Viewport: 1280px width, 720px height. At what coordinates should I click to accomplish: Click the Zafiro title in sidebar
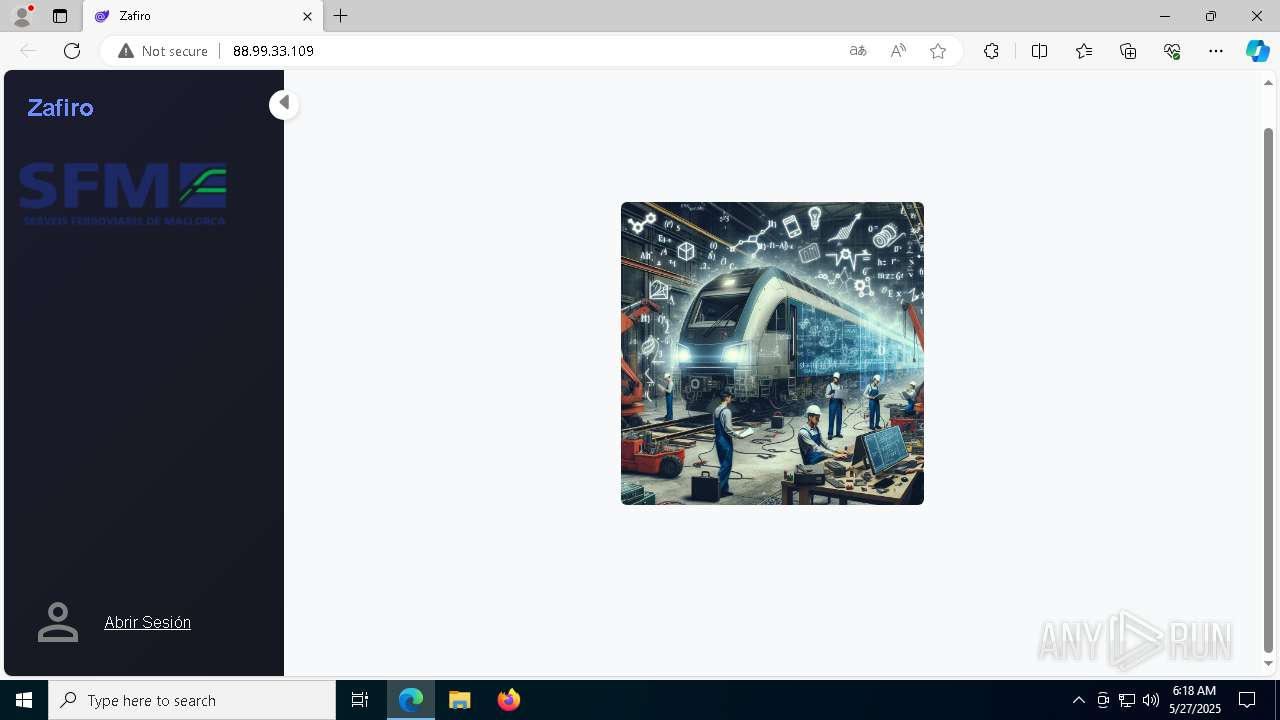coord(60,108)
